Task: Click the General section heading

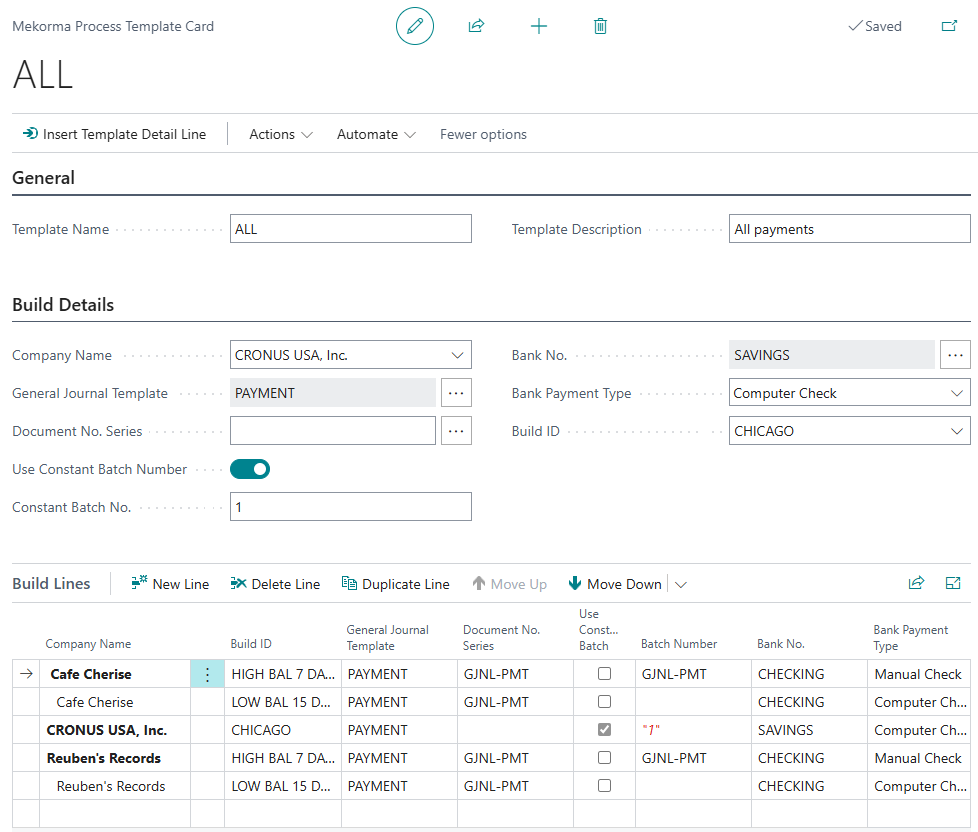Action: (x=44, y=178)
